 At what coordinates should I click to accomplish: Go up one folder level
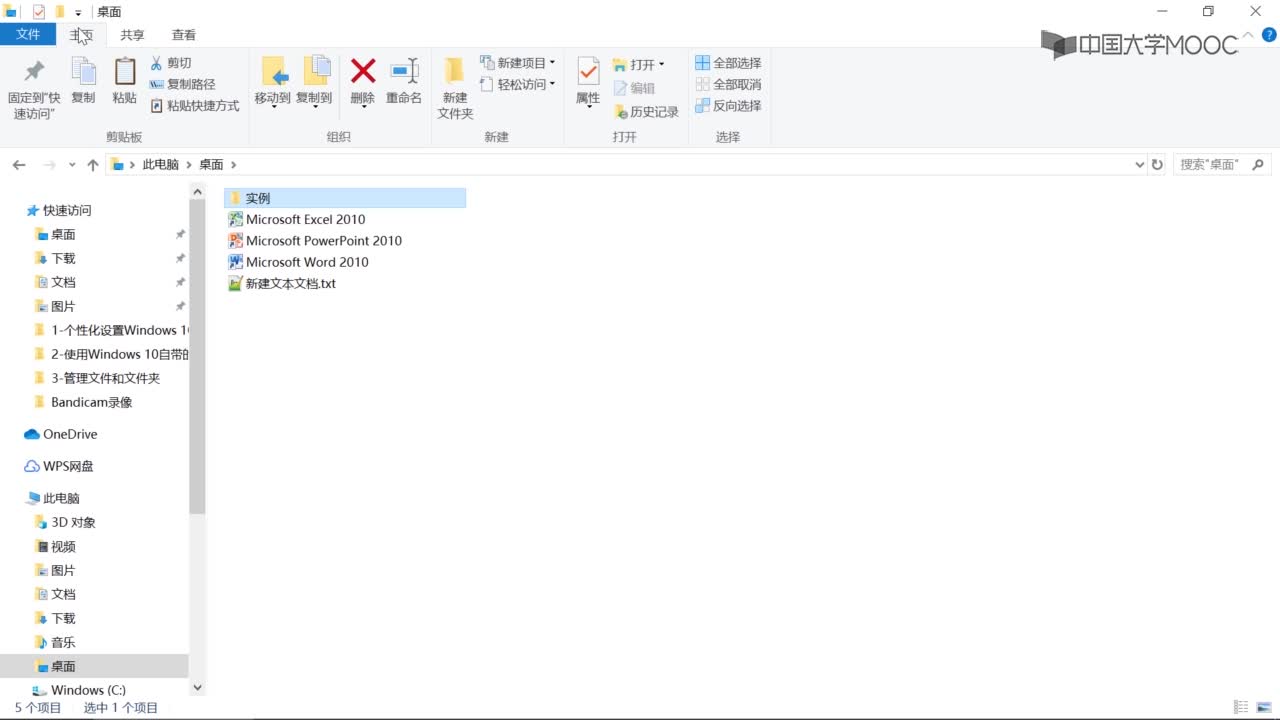tap(93, 164)
